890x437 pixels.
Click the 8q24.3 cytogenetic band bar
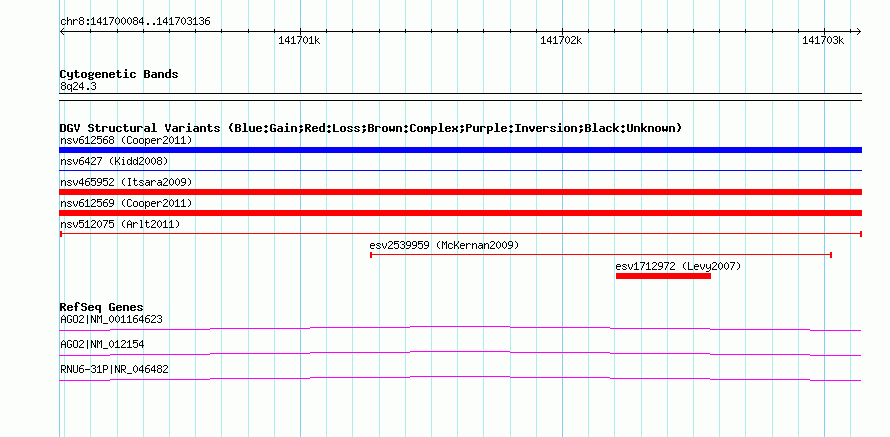[x=460, y=97]
